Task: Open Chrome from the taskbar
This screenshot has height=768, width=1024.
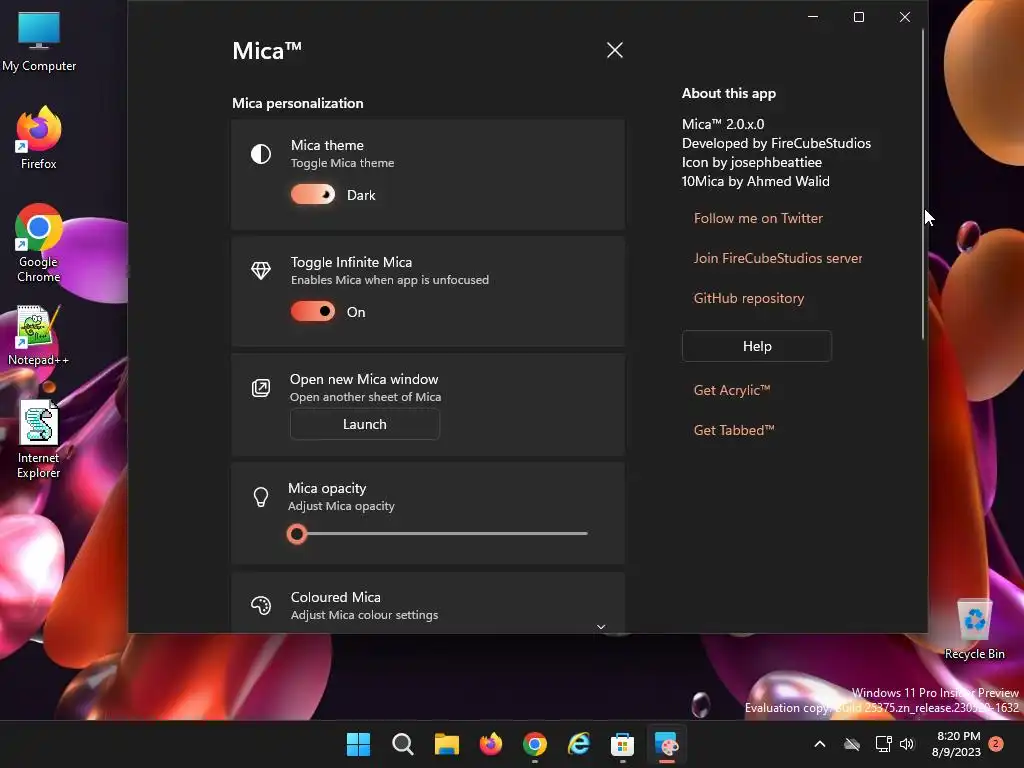Action: [x=535, y=744]
